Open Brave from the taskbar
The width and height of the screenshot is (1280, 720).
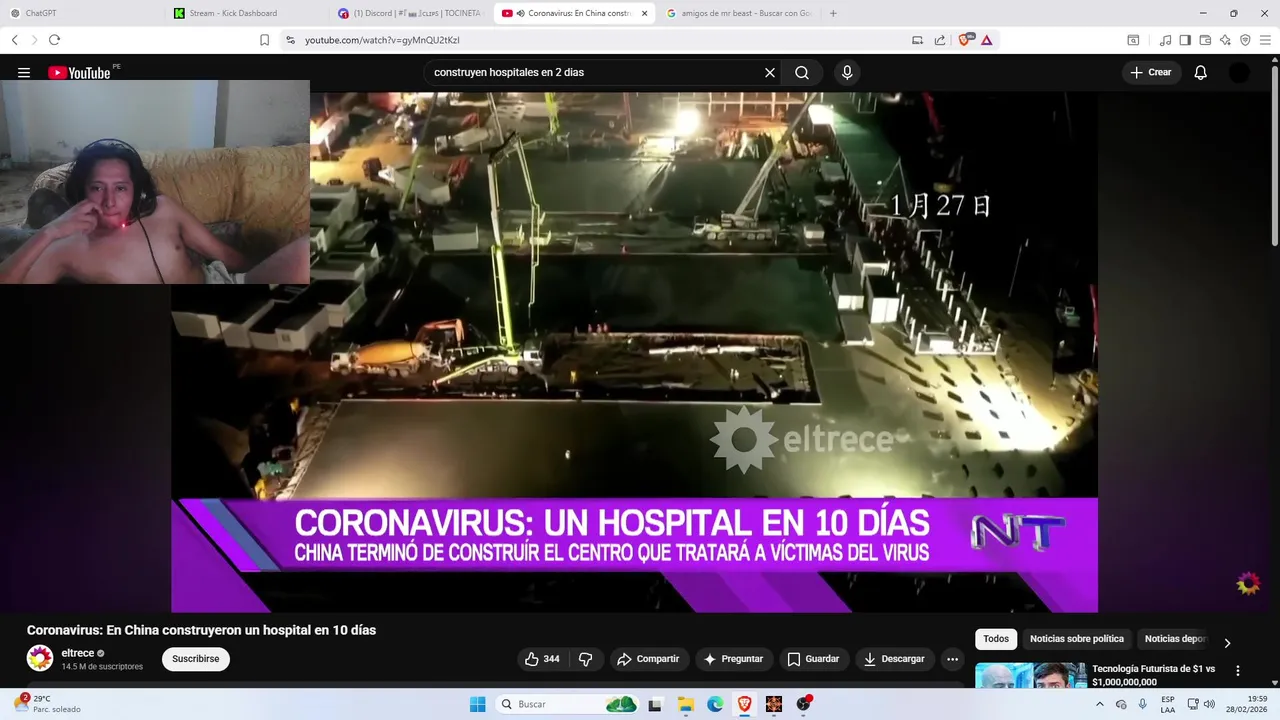point(745,704)
